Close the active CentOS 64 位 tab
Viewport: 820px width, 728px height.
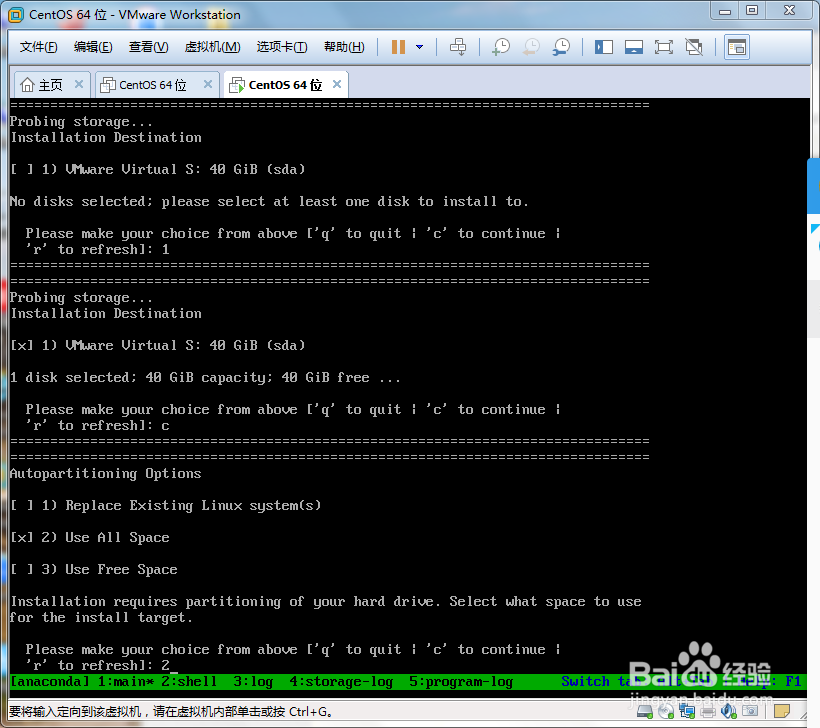click(337, 84)
